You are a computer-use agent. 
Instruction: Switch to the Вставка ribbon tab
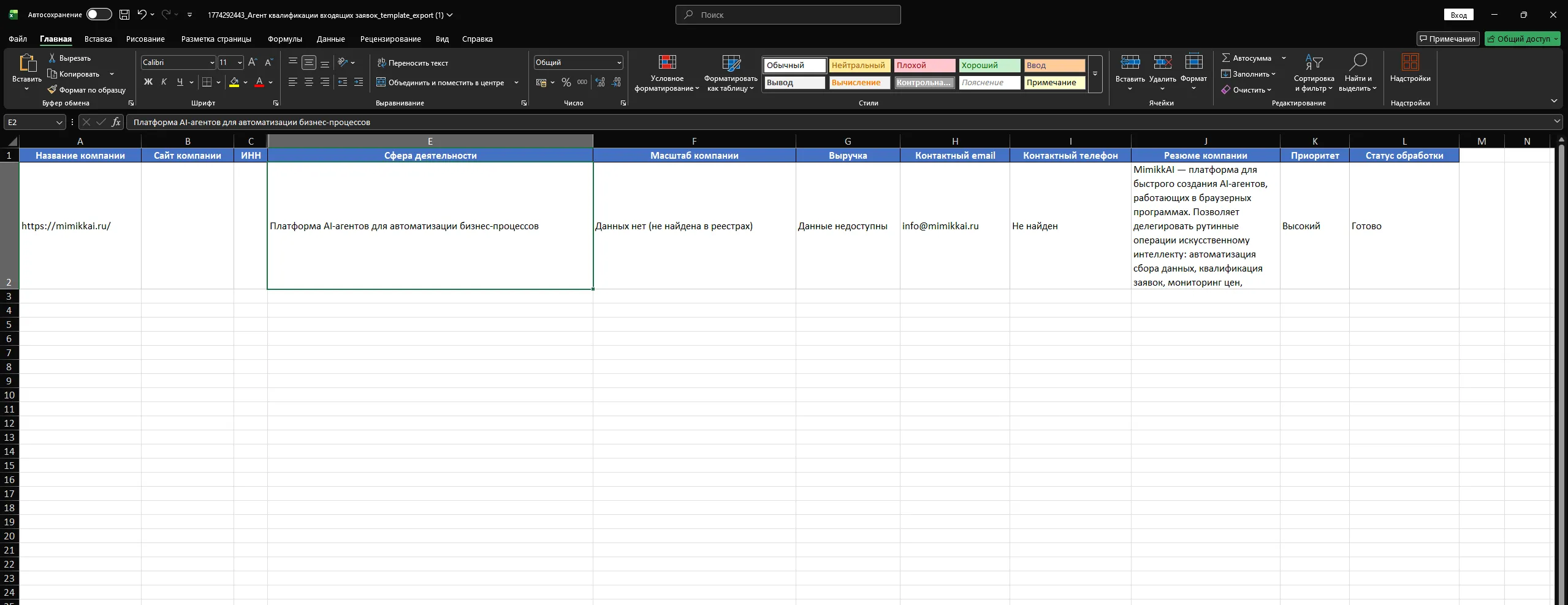(98, 39)
